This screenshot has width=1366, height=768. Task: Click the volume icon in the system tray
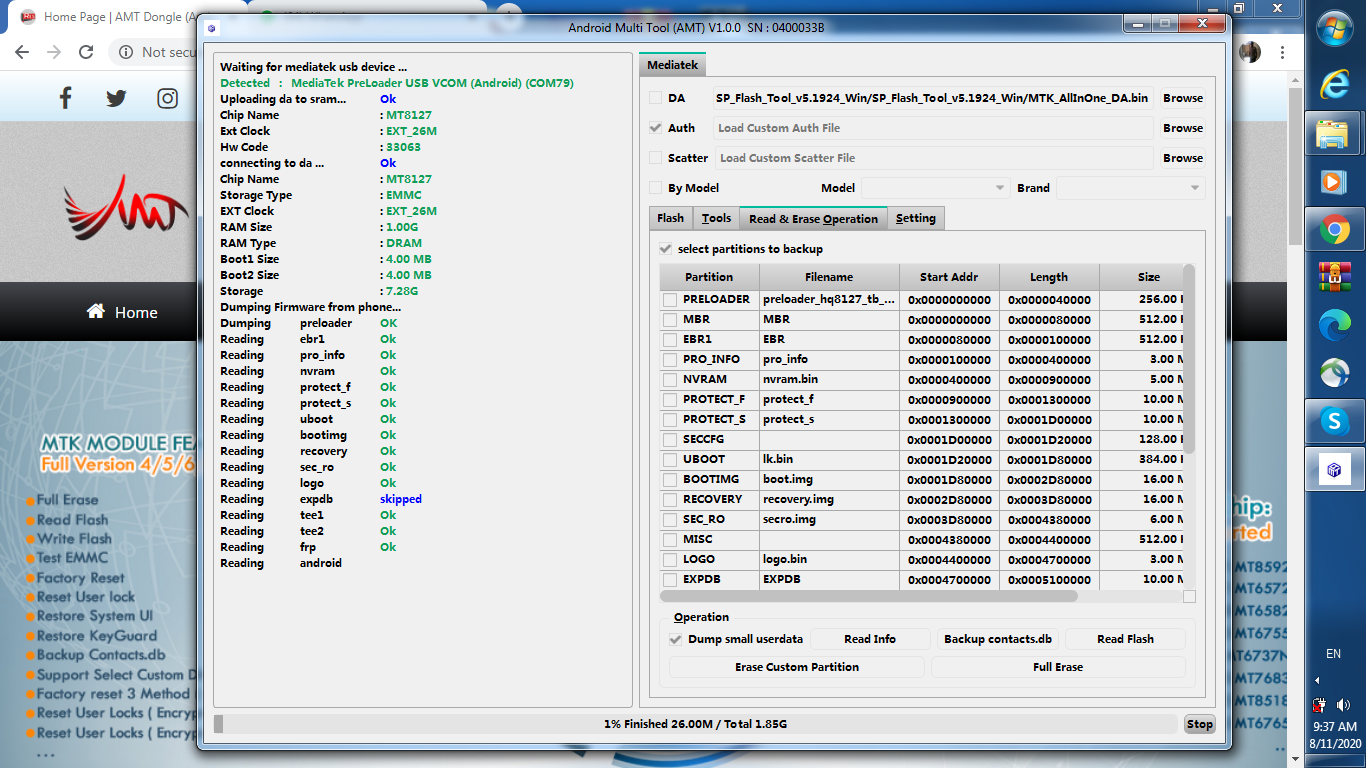1343,705
